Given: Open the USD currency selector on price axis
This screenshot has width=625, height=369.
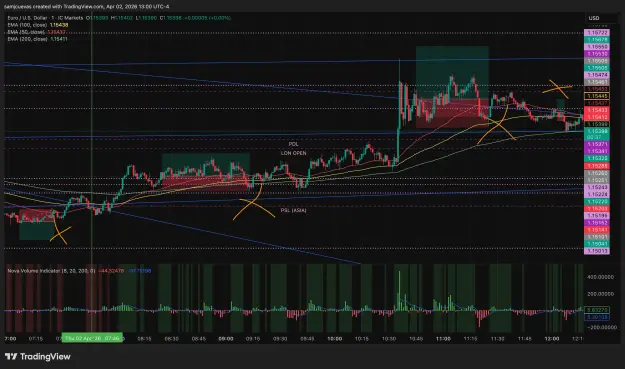Looking at the screenshot, I should pos(594,18).
